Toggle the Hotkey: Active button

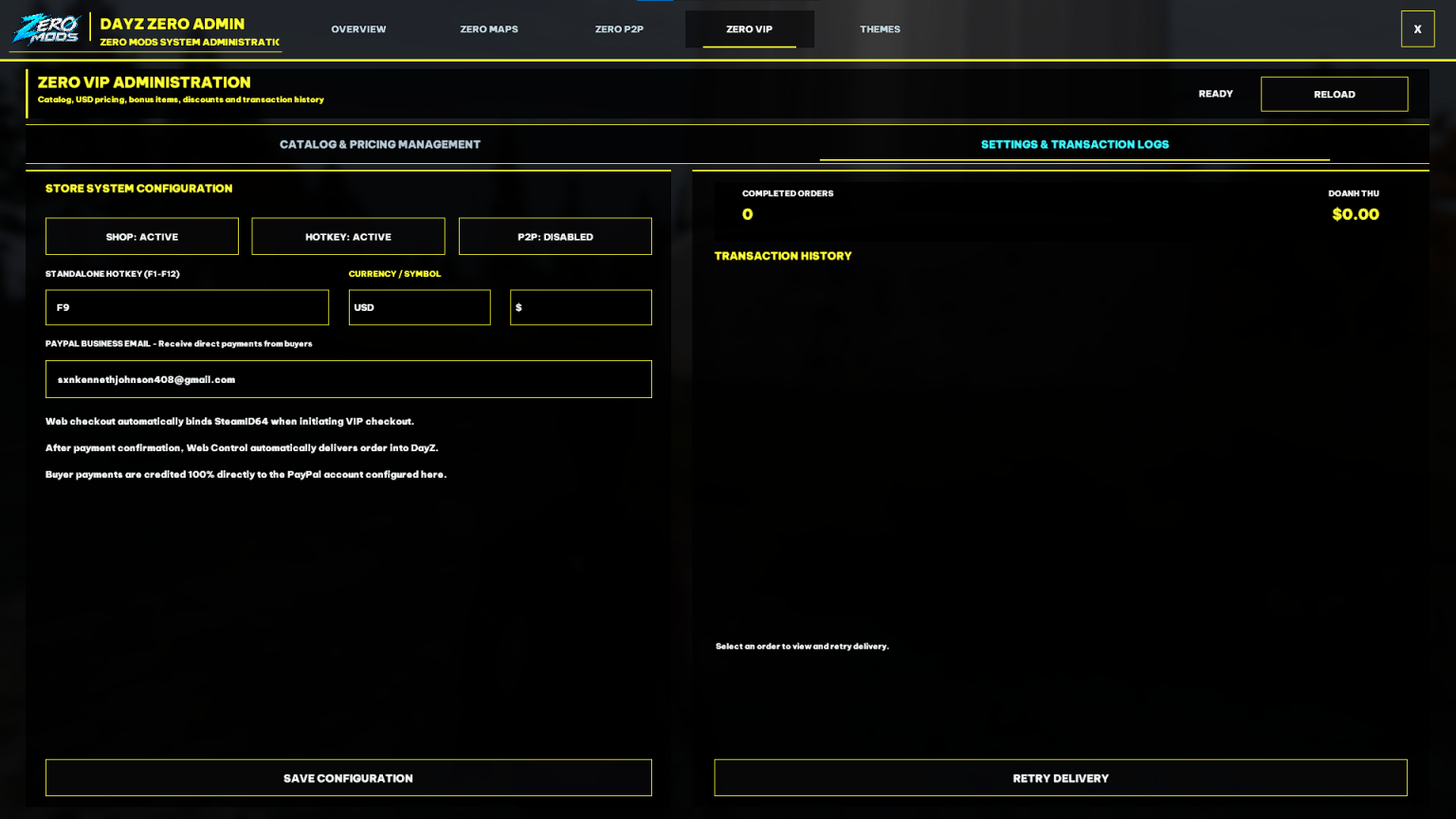(348, 236)
